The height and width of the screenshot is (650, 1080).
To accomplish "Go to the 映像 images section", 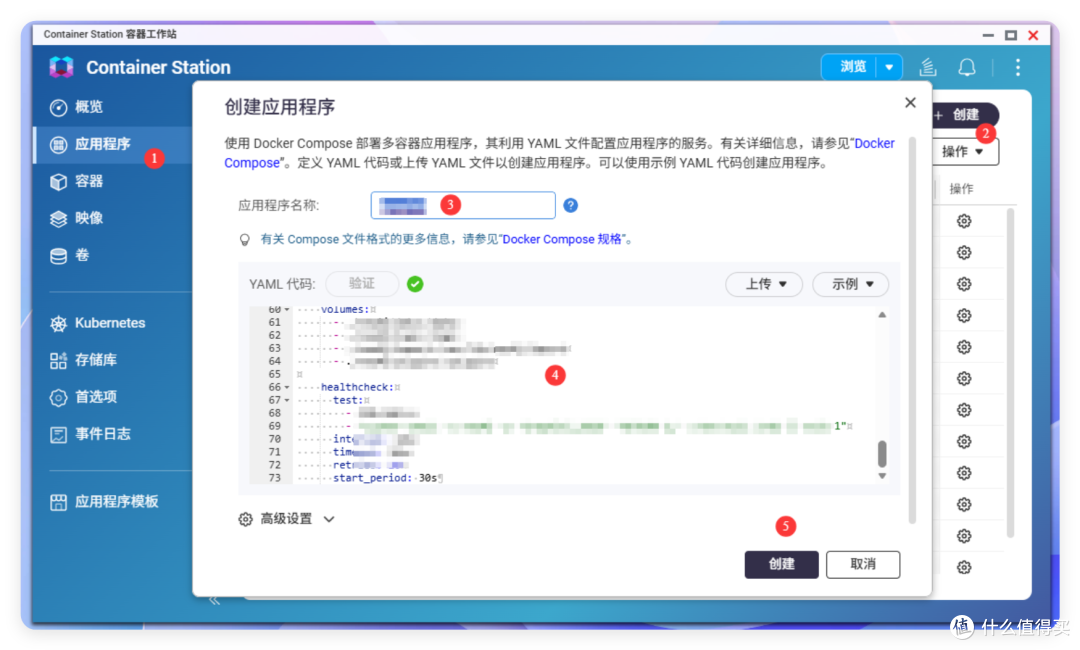I will (76, 218).
